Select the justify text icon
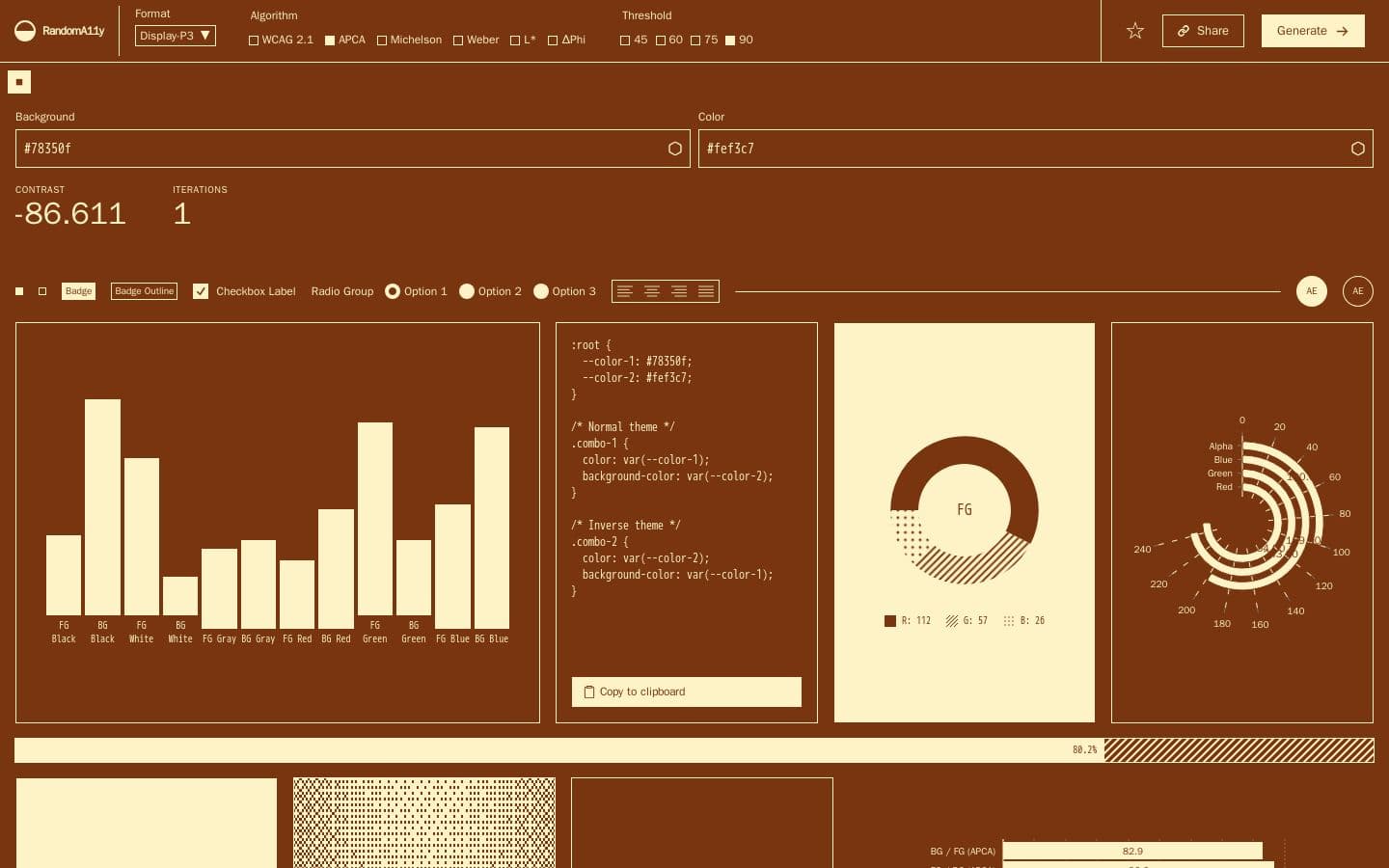Image resolution: width=1389 pixels, height=868 pixels. coord(706,291)
